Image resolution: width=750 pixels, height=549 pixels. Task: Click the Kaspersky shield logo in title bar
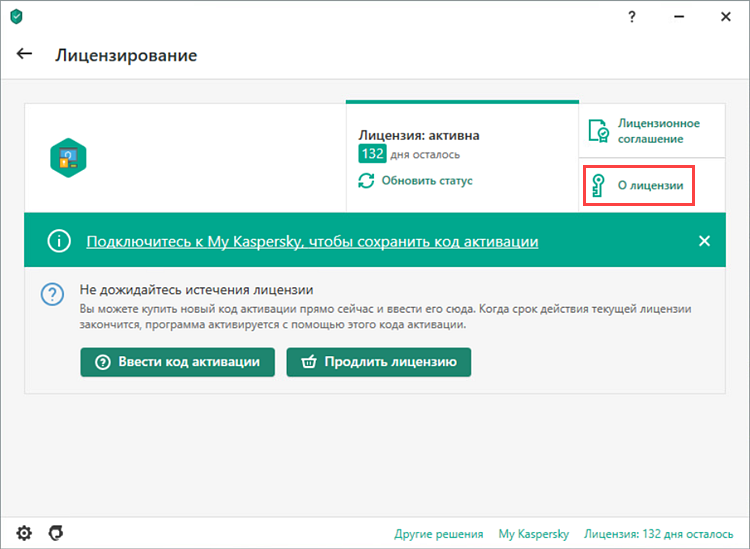pos(16,17)
